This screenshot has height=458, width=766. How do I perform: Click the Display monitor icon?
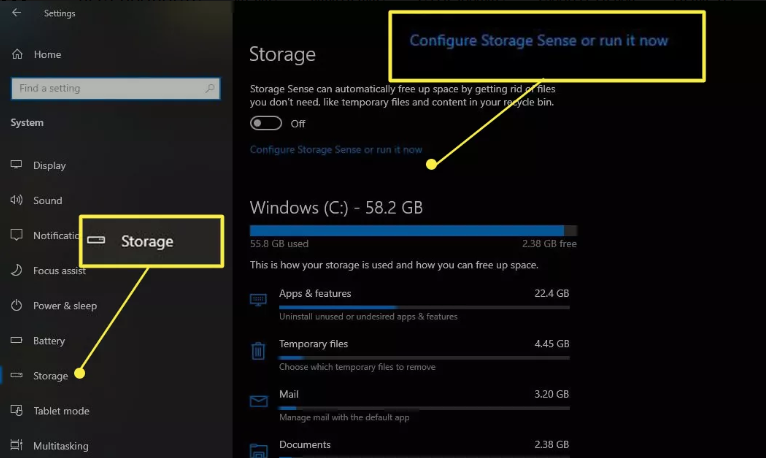[x=16, y=165]
